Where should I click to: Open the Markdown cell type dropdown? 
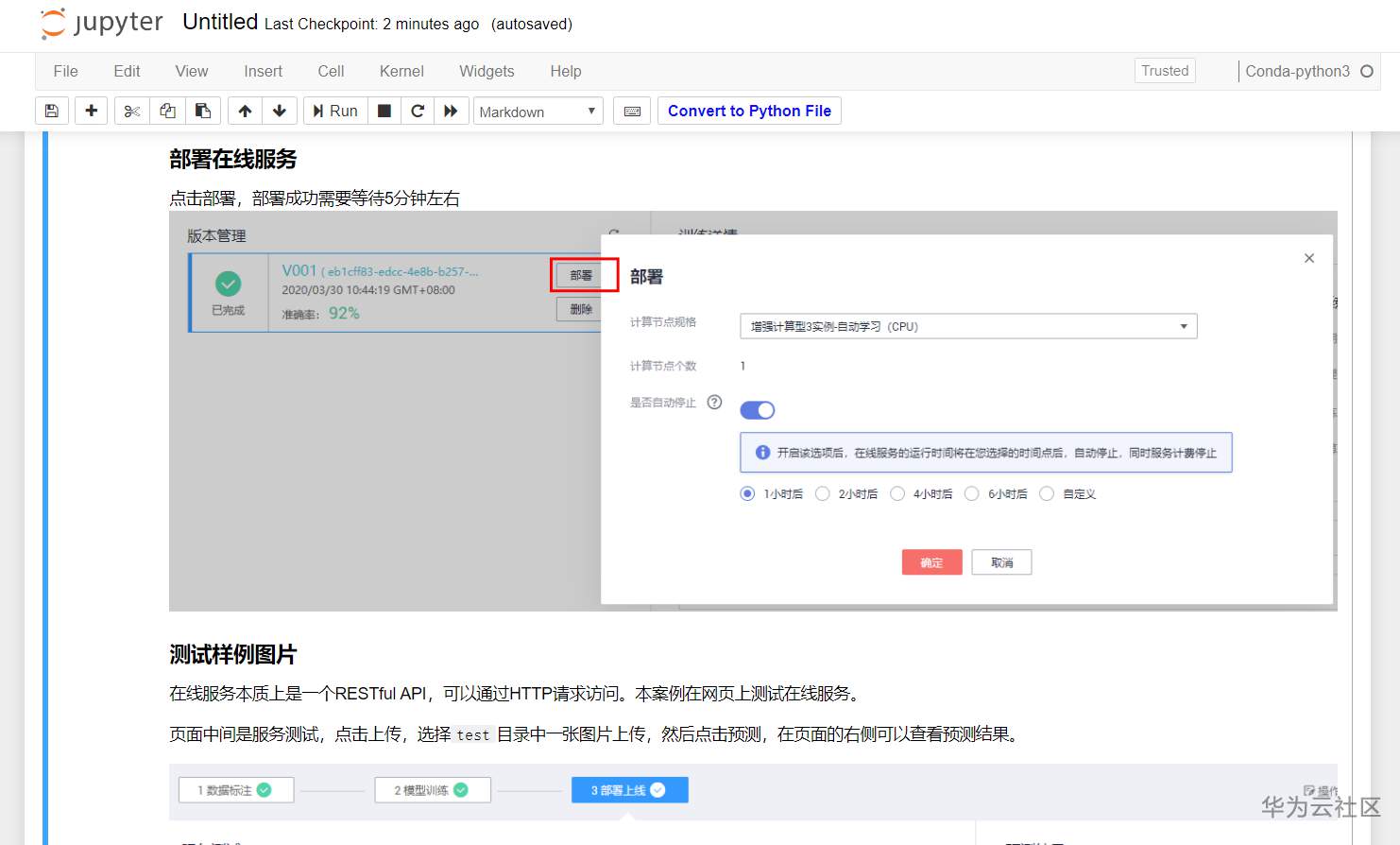[538, 112]
